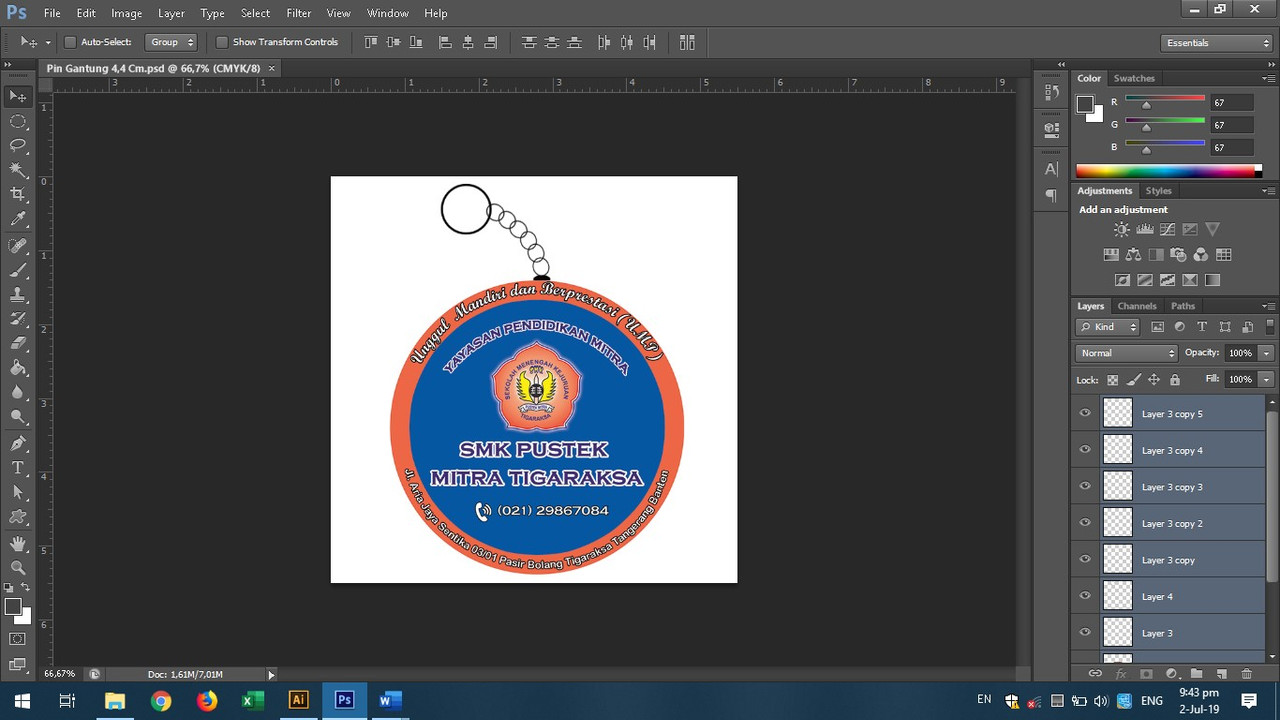Open the Color panel options menu
1280x720 pixels.
tap(1268, 78)
